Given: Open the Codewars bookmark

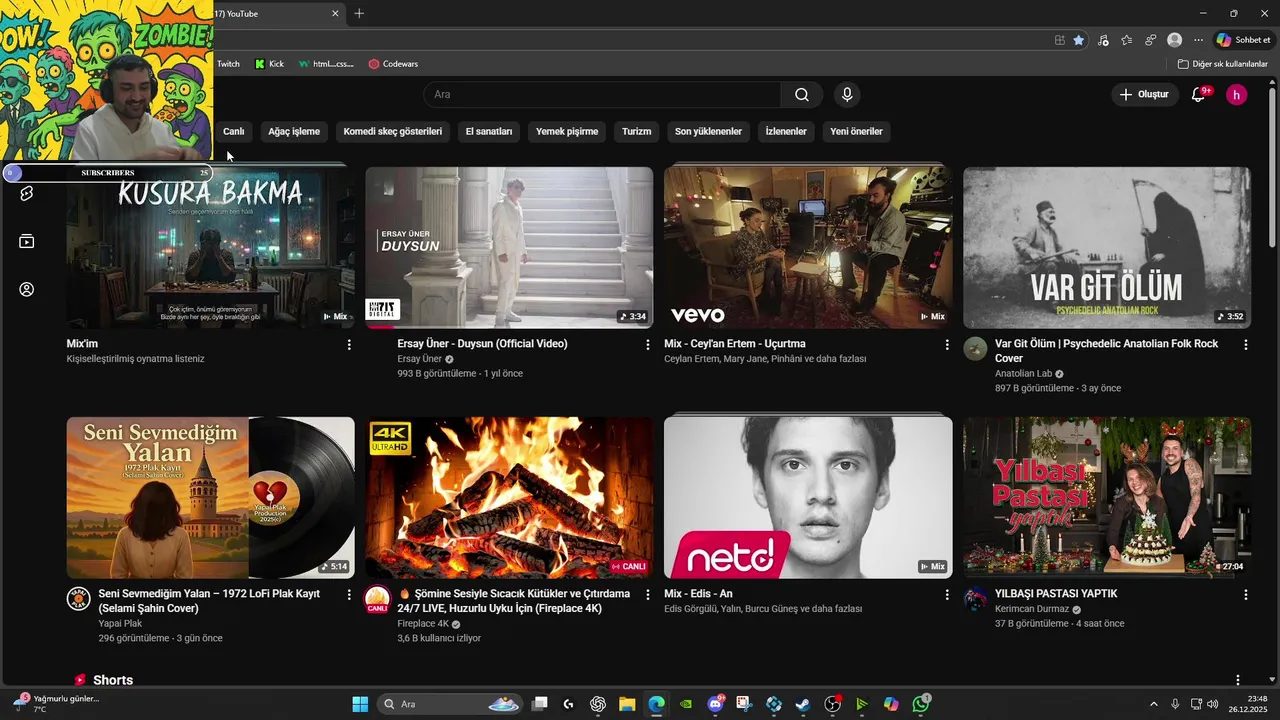Looking at the screenshot, I should 393,64.
